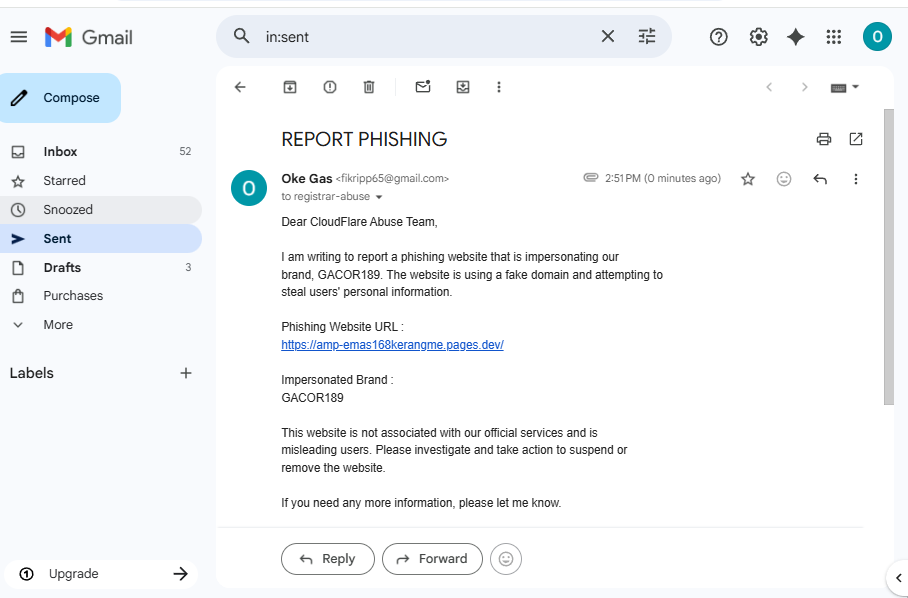Open Settings gear icon

(x=758, y=37)
